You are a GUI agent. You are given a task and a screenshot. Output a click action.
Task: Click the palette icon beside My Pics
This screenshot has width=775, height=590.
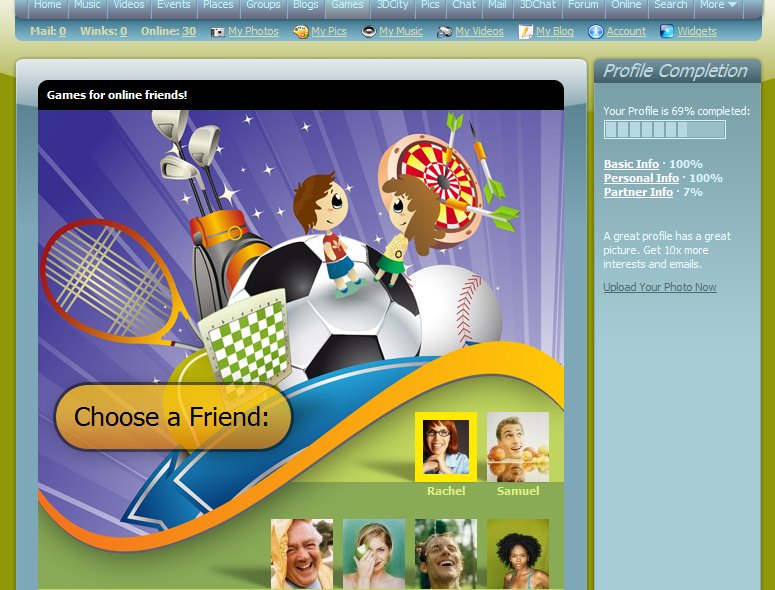click(300, 32)
